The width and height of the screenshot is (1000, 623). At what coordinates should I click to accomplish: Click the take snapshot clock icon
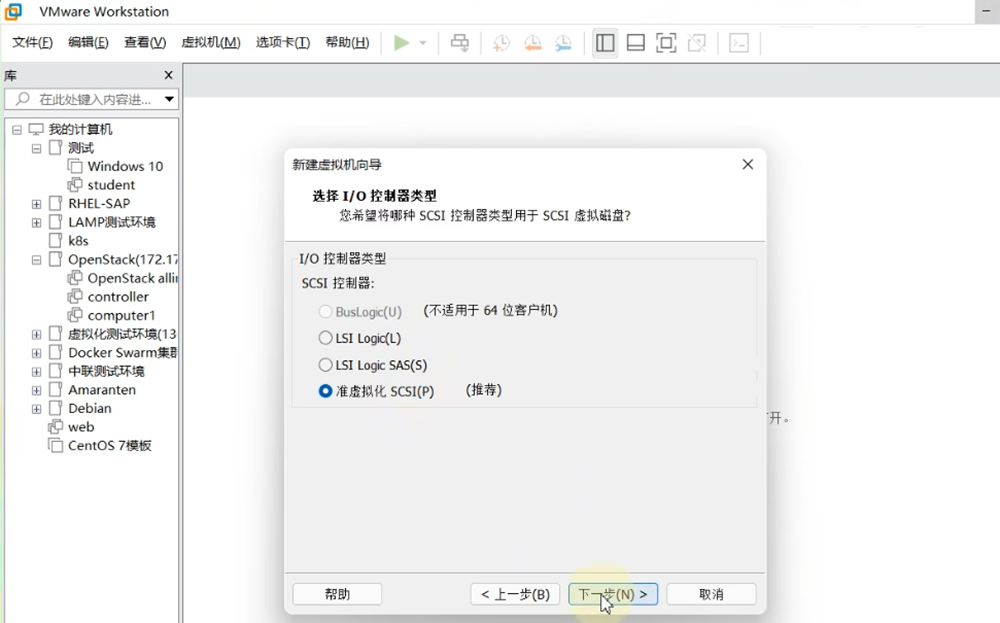point(501,43)
